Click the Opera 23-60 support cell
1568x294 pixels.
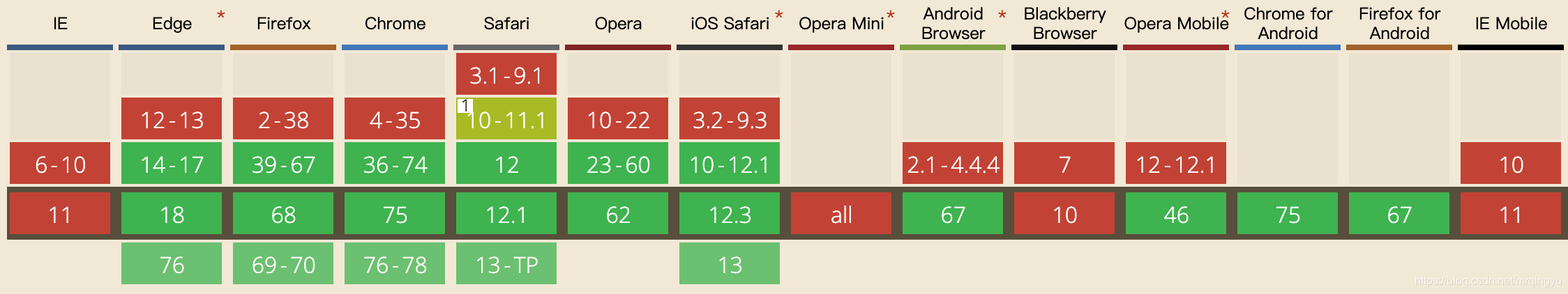[618, 163]
